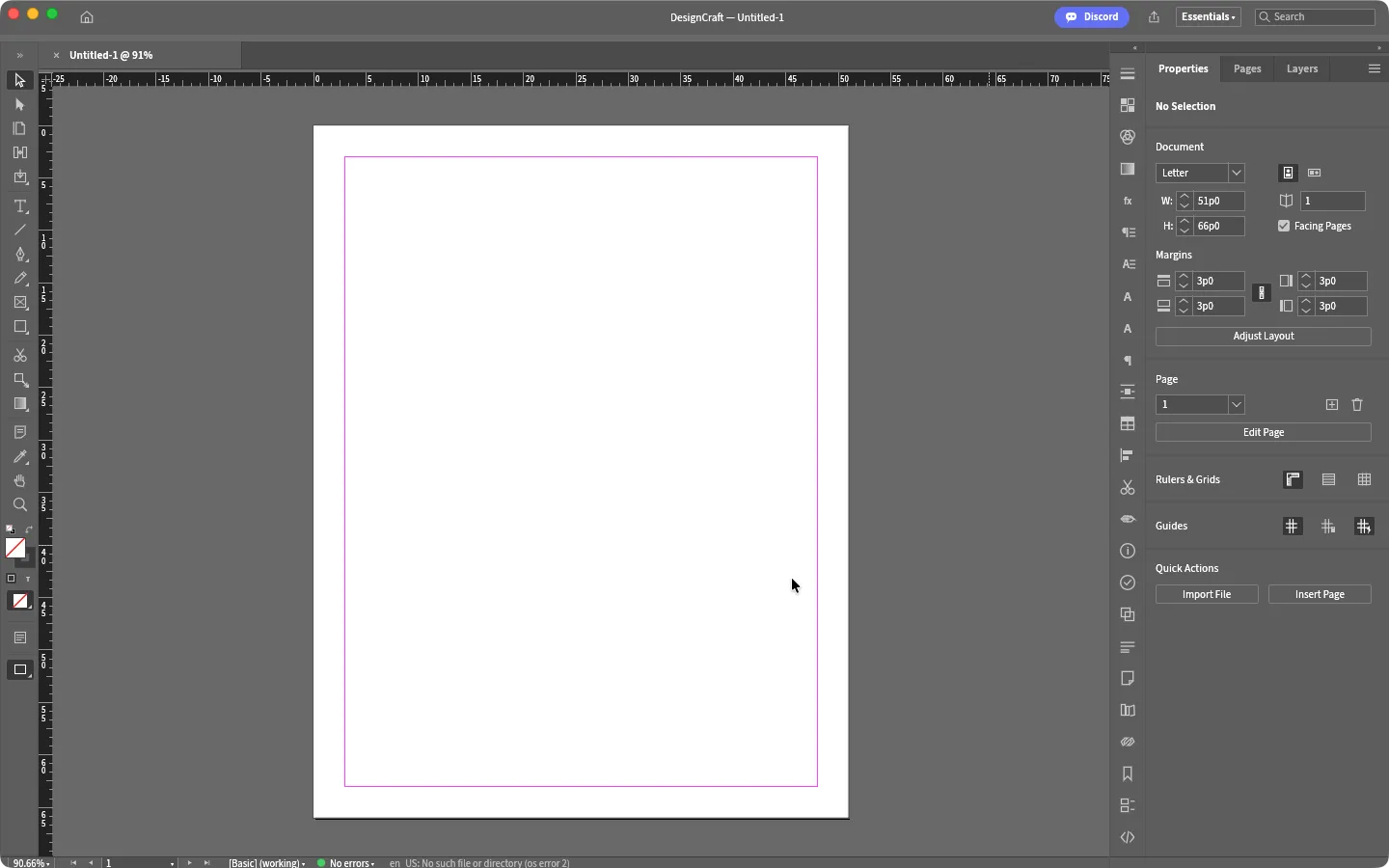This screenshot has width=1389, height=868.
Task: Delete page using the trash icon
Action: click(1358, 405)
